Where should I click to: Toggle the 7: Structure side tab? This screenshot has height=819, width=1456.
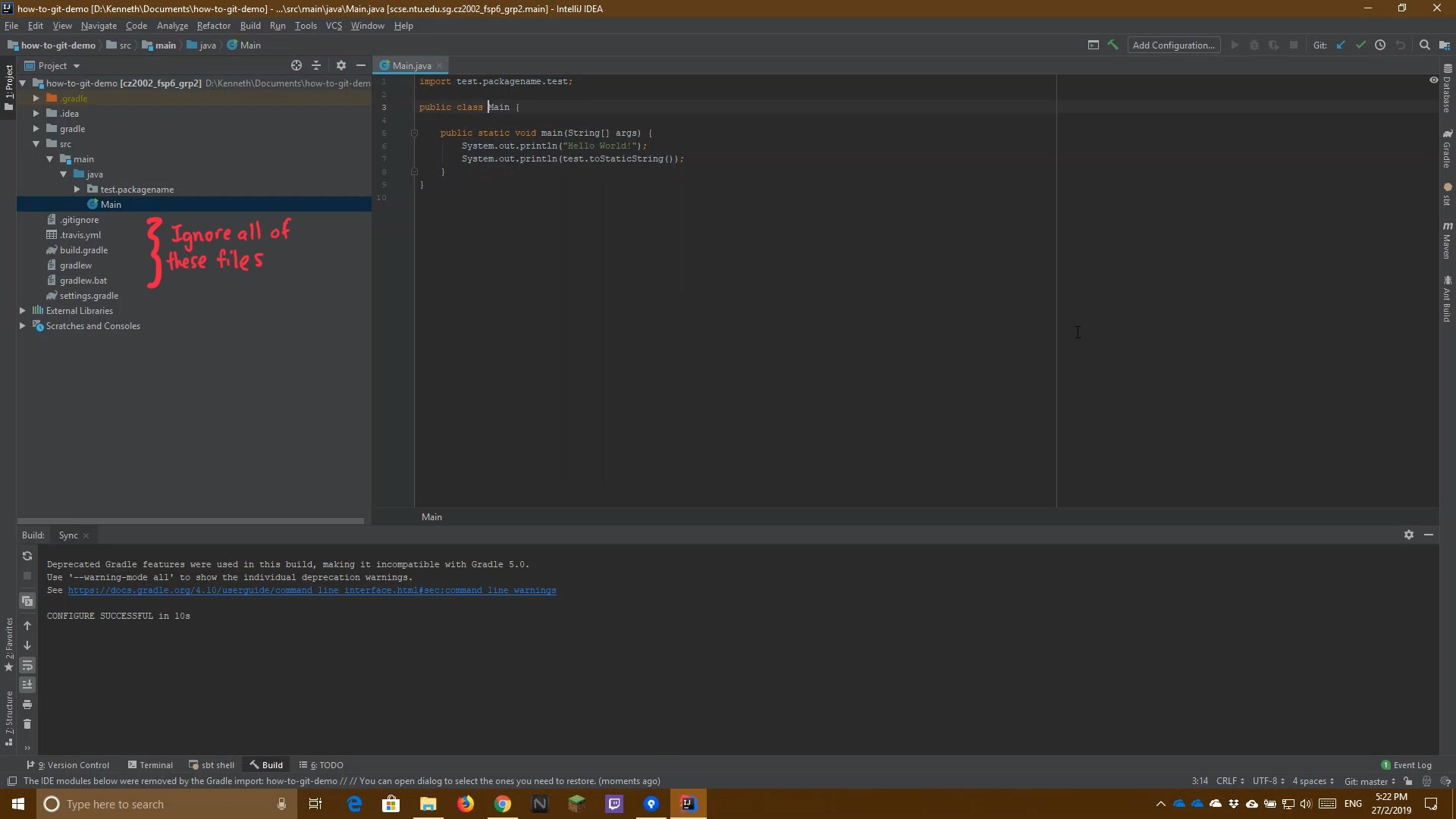pyautogui.click(x=9, y=717)
